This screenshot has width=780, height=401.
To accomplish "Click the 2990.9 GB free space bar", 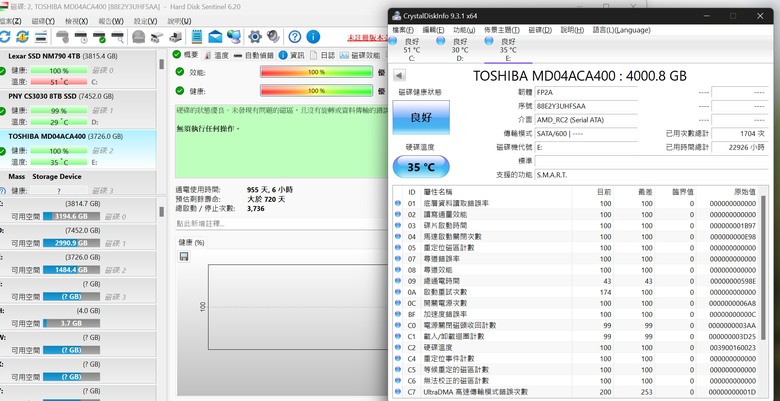I will (x=71, y=243).
